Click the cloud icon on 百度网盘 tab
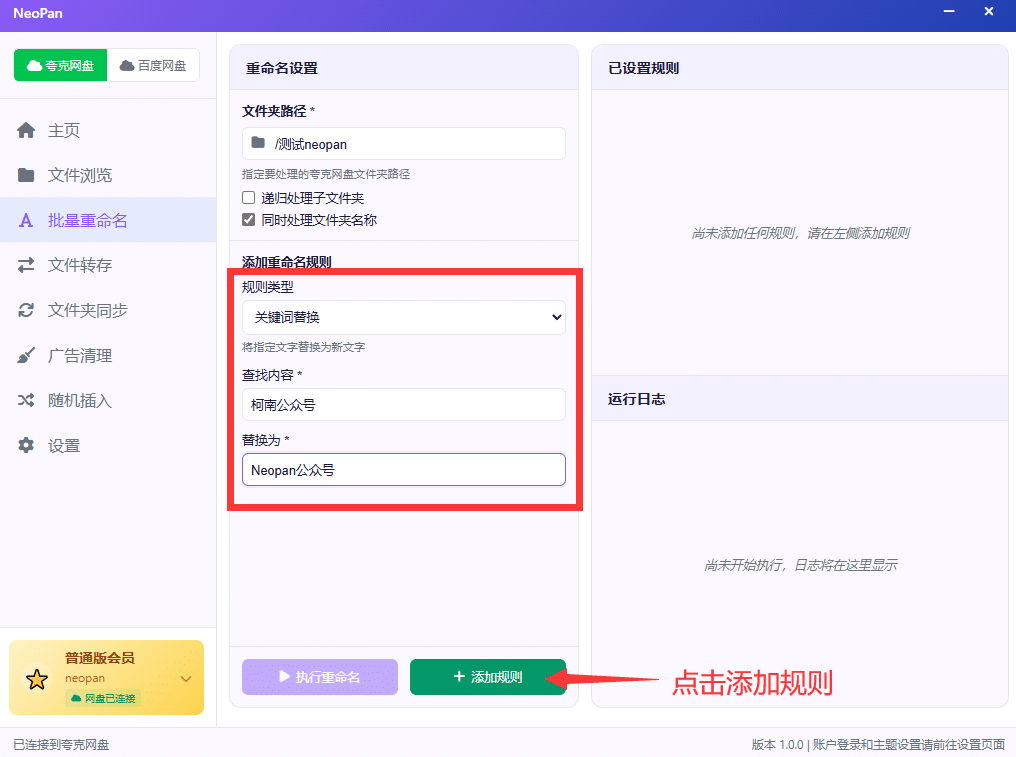This screenshot has width=1016, height=757. point(127,65)
